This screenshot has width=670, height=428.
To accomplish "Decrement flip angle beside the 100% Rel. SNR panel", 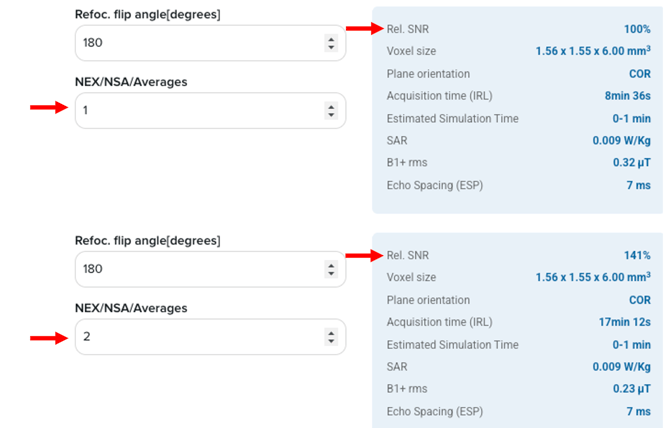I will coord(332,48).
